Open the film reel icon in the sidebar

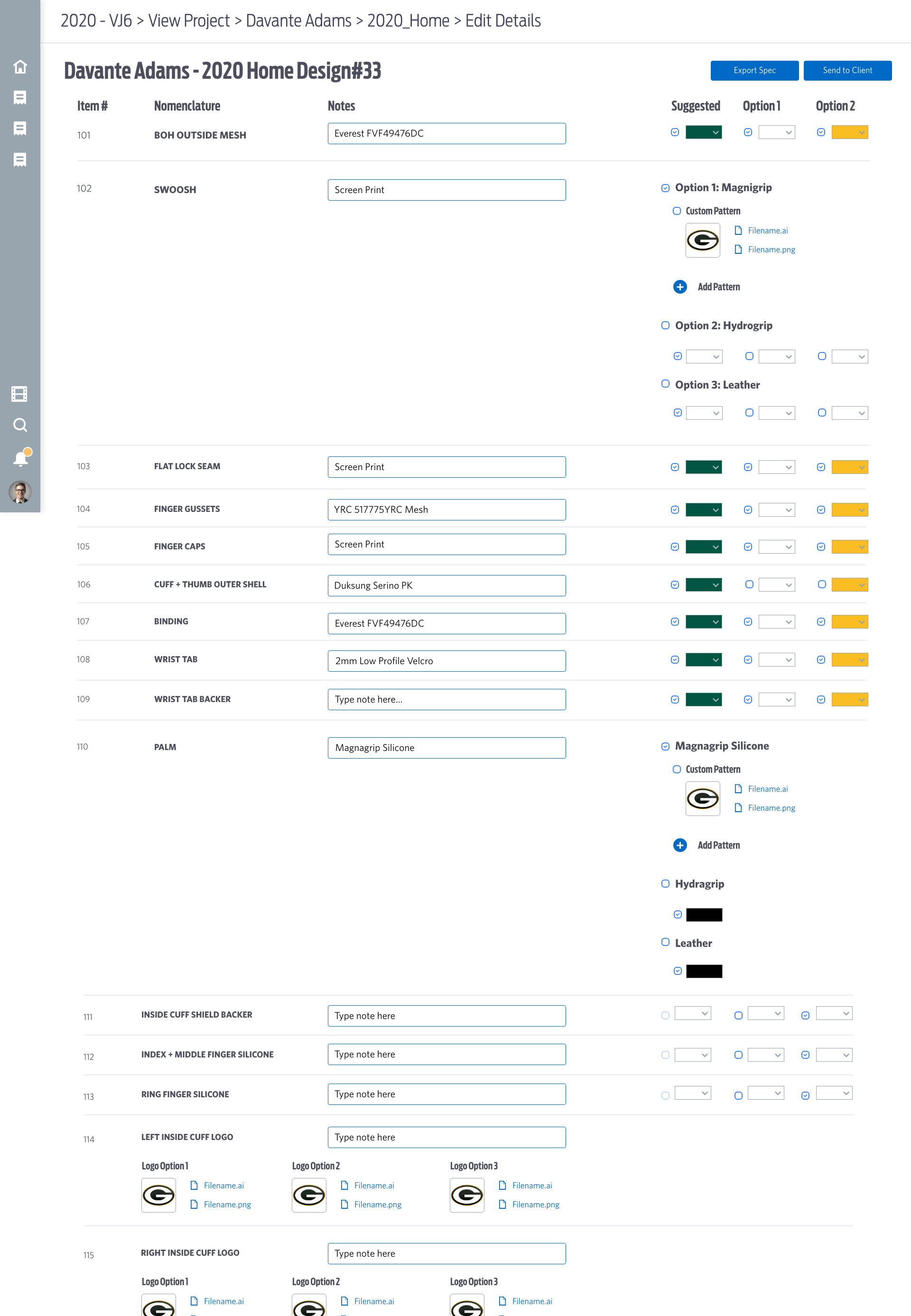click(20, 393)
